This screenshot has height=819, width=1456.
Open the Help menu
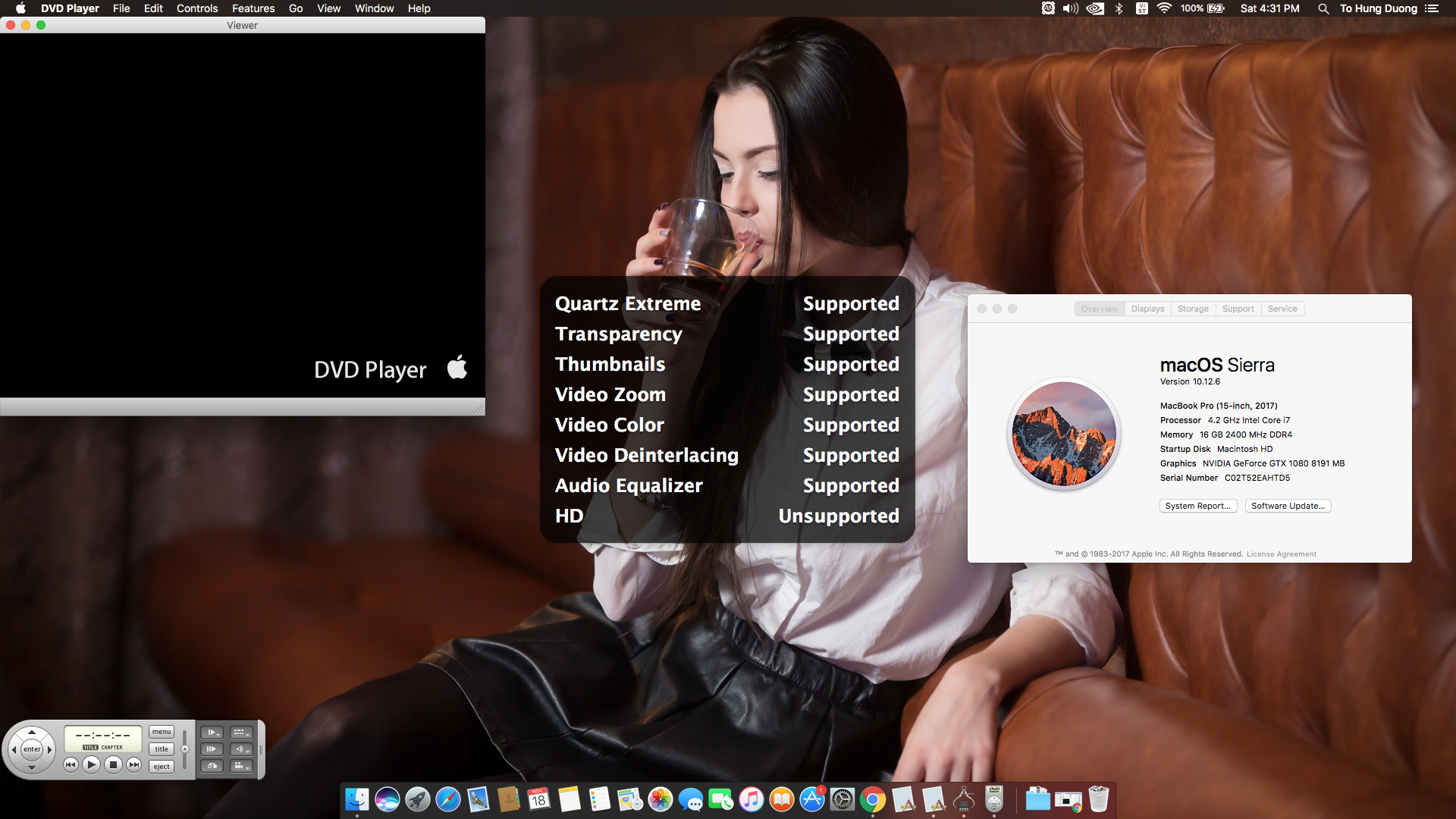[x=419, y=8]
